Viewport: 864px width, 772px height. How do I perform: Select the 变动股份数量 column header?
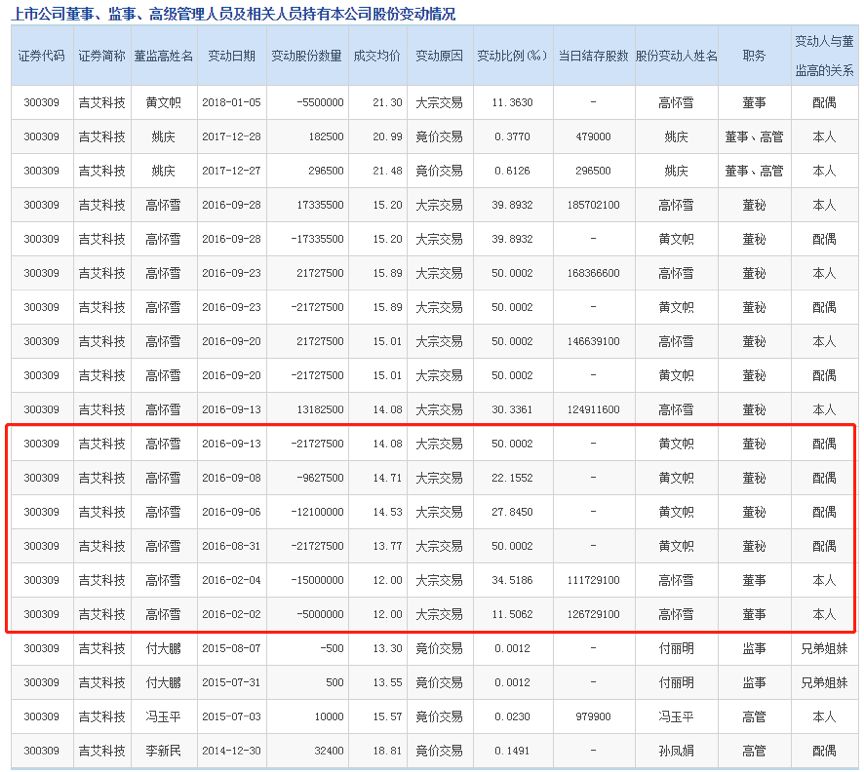[306, 56]
